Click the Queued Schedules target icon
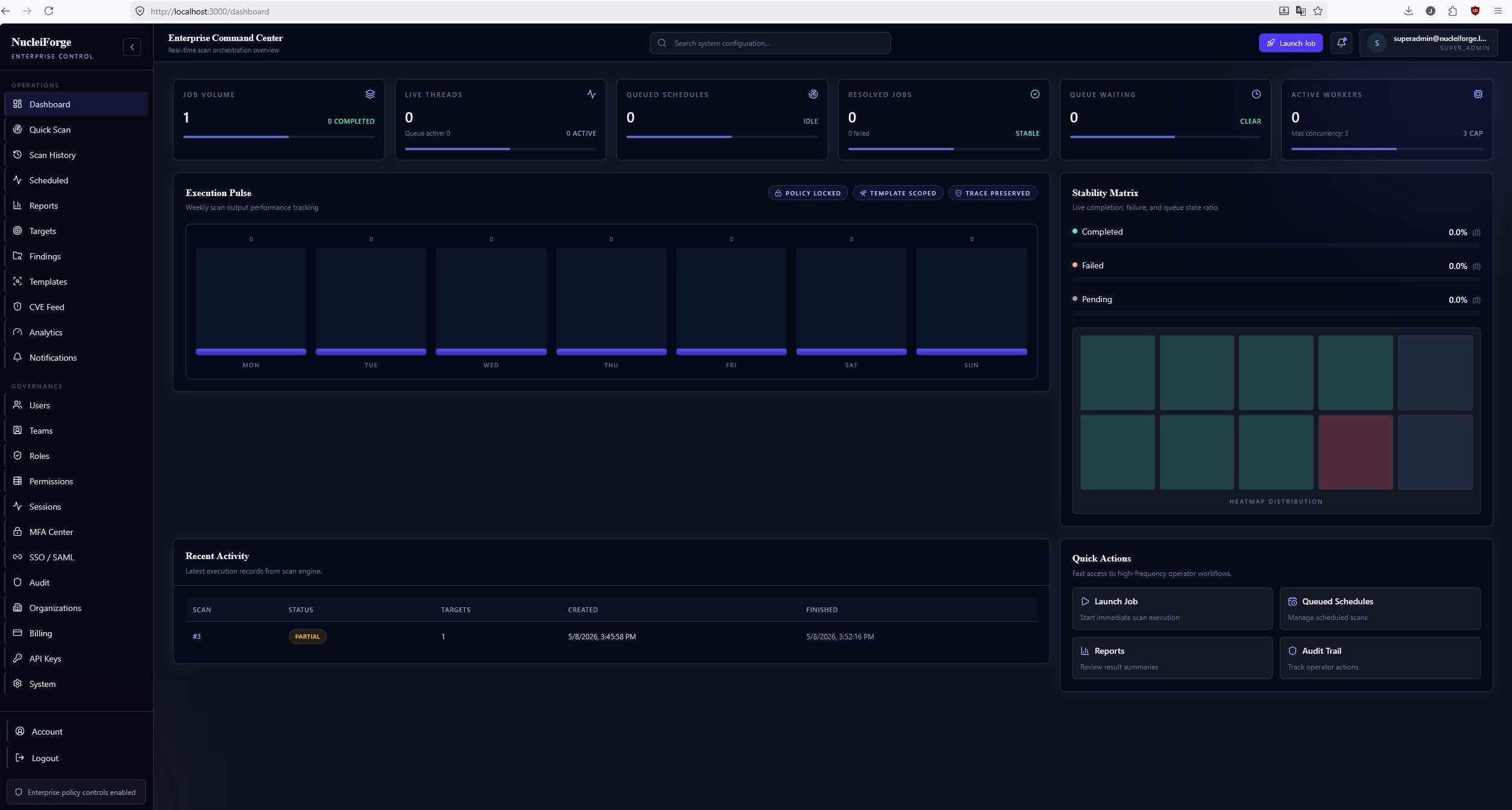Screen dimensions: 1512x810 click(x=813, y=94)
